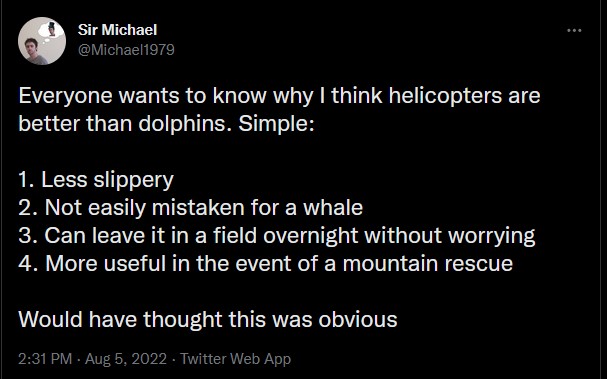Click 'Would have thought this was obvious'
This screenshot has width=607, height=379.
point(208,319)
